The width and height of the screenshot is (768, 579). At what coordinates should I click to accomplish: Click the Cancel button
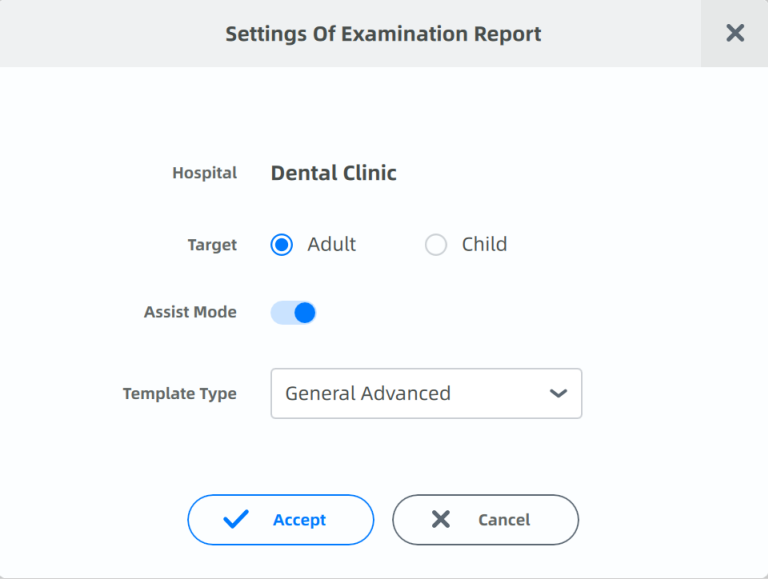(x=485, y=520)
